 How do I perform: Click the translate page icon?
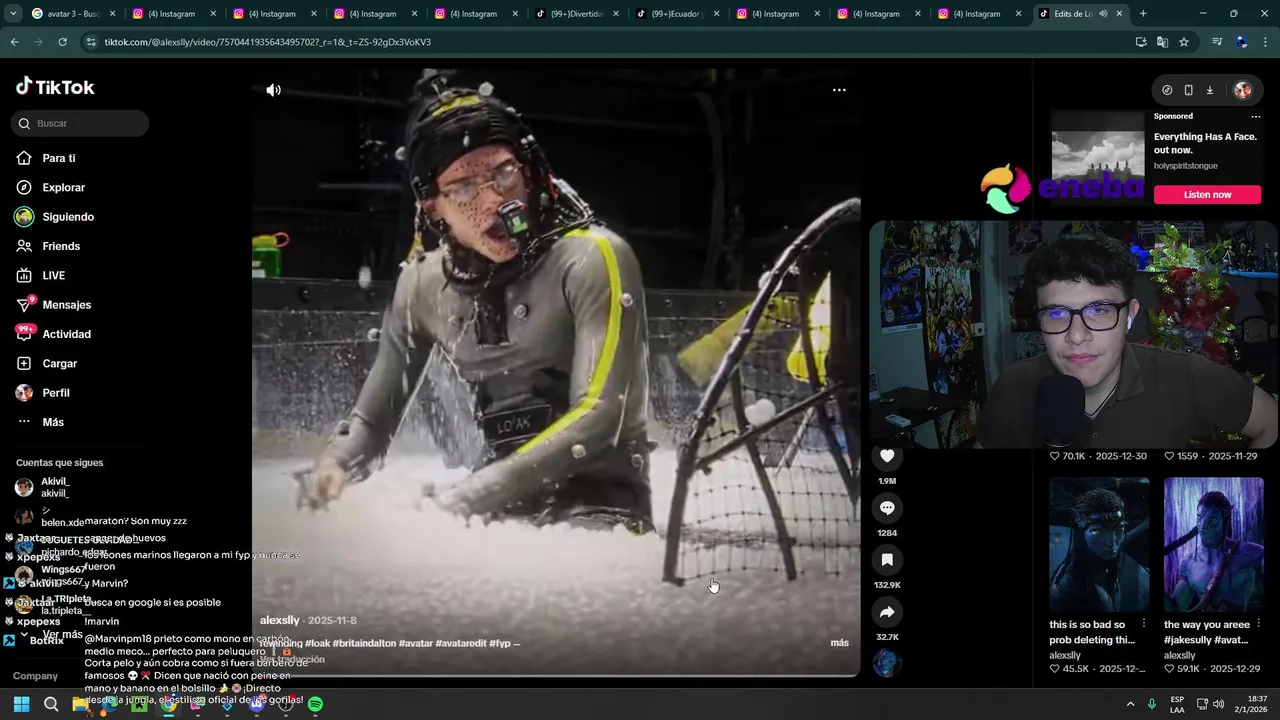pos(1162,42)
